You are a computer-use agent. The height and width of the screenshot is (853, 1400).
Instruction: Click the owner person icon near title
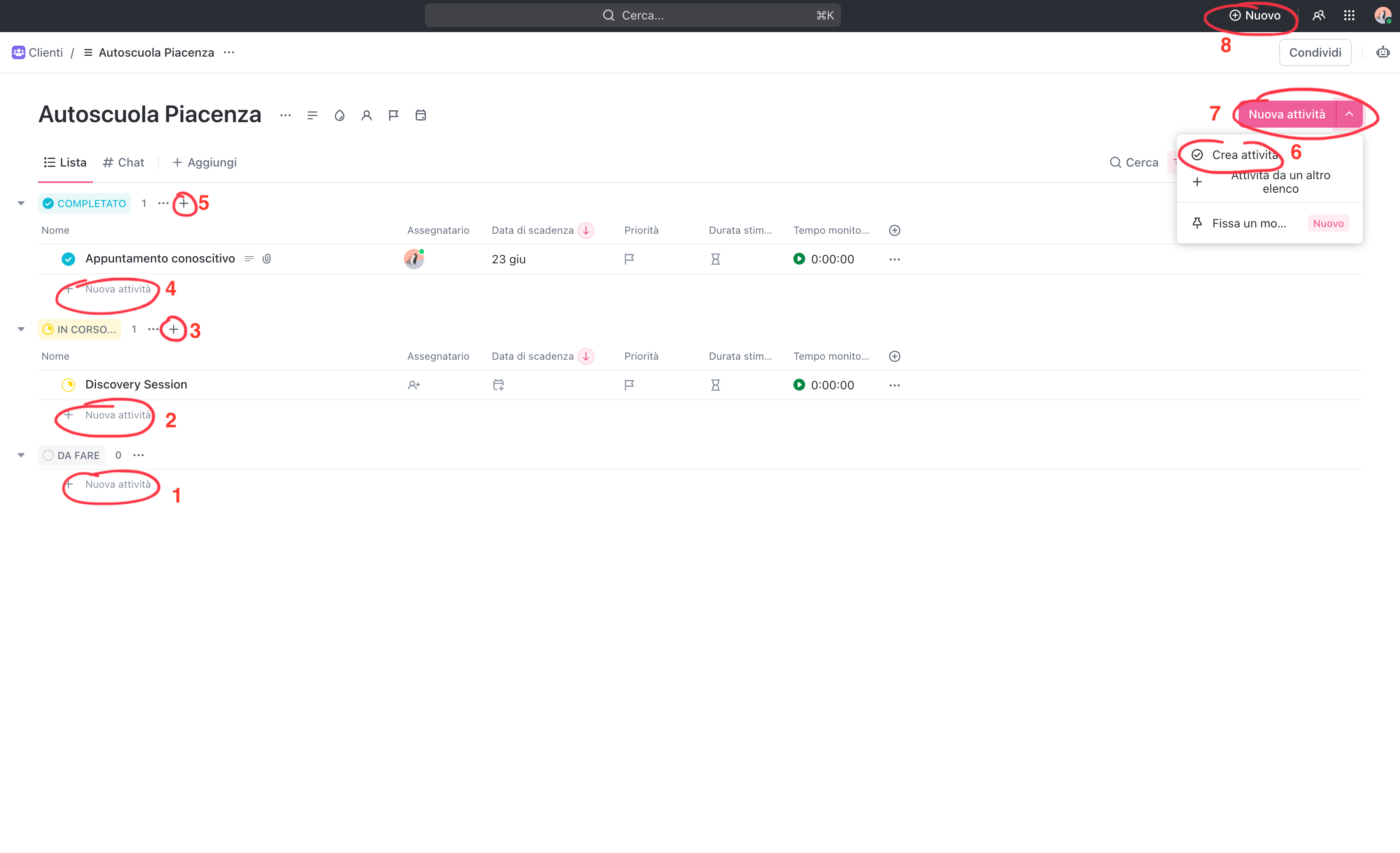[367, 115]
